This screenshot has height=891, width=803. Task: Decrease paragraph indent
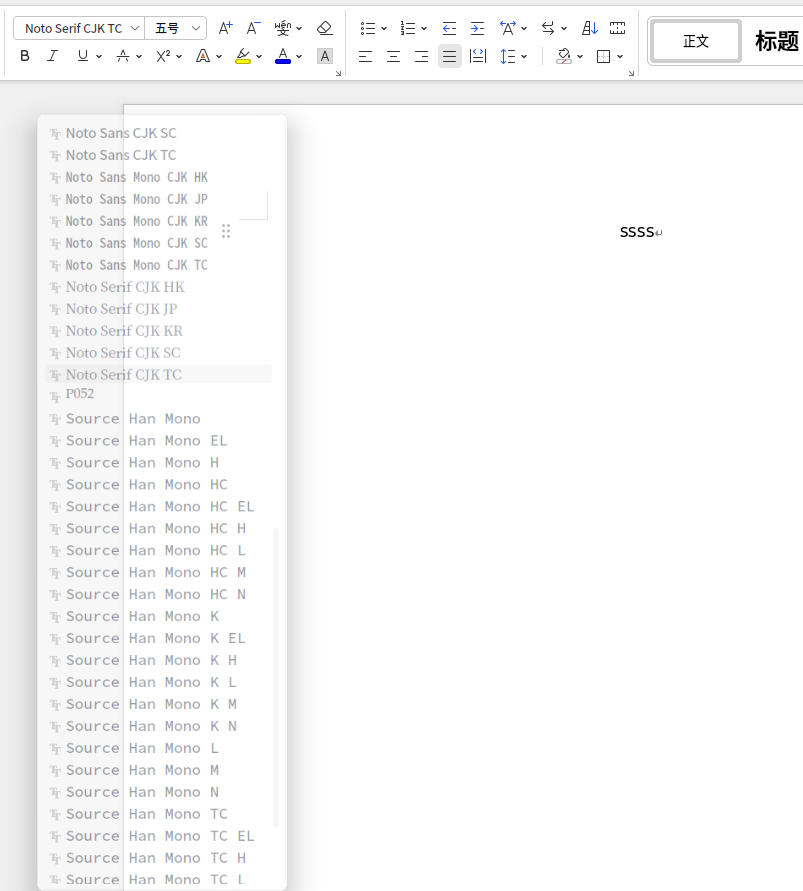click(449, 28)
